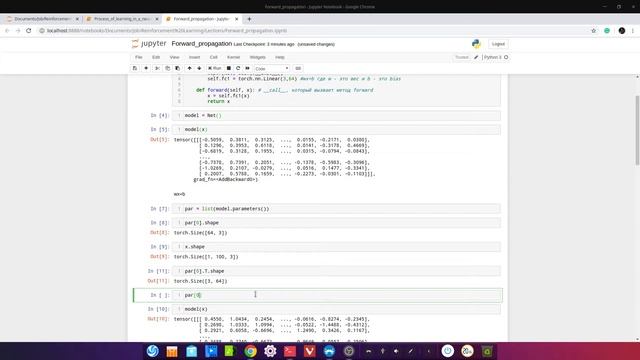Image resolution: width=640 pixels, height=360 pixels.
Task: Run the current cell
Action: (215, 68)
